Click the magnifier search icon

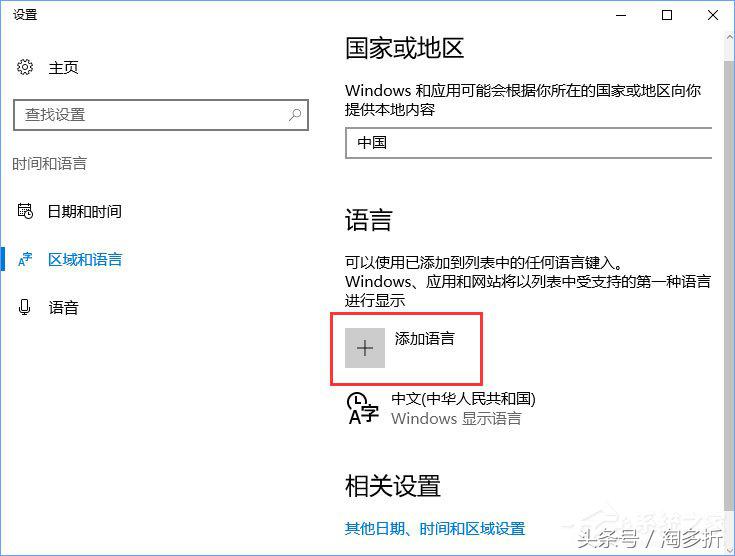click(x=295, y=114)
